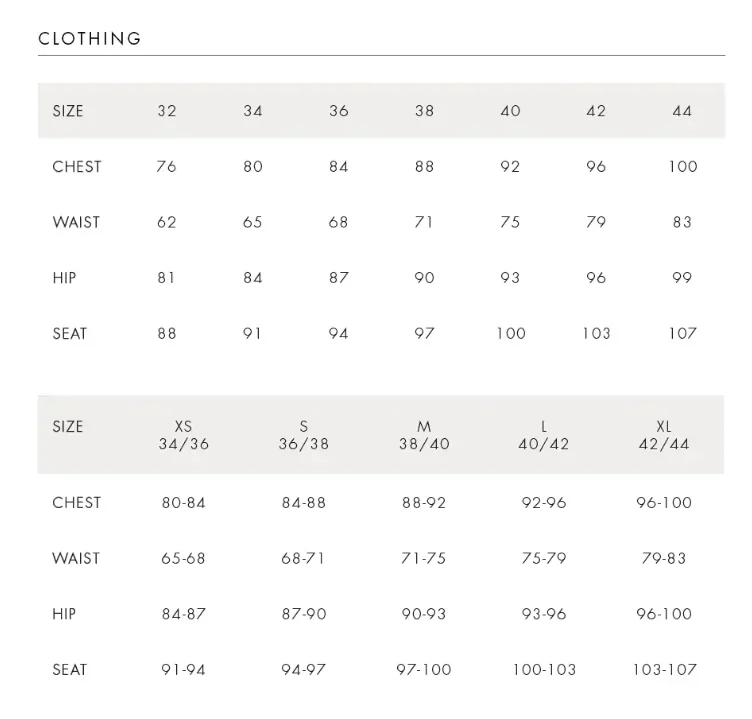Click the SEAT row label in lower table
The image size is (752, 719).
pos(70,670)
